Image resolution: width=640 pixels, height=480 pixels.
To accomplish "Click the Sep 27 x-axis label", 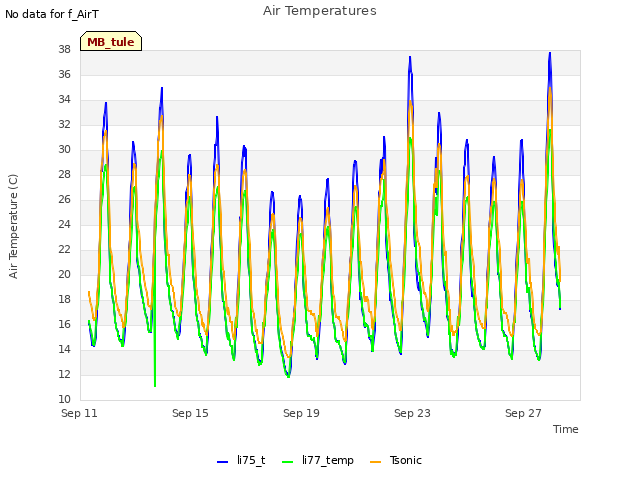I will pyautogui.click(x=523, y=413).
